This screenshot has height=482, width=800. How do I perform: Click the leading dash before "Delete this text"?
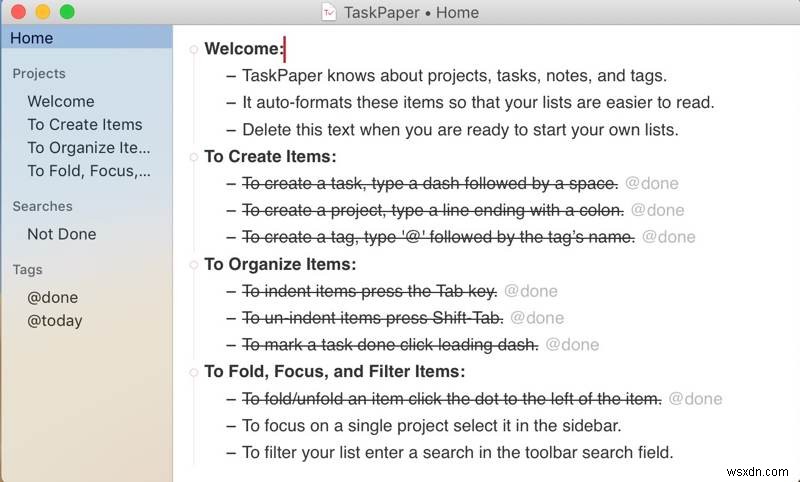point(232,129)
